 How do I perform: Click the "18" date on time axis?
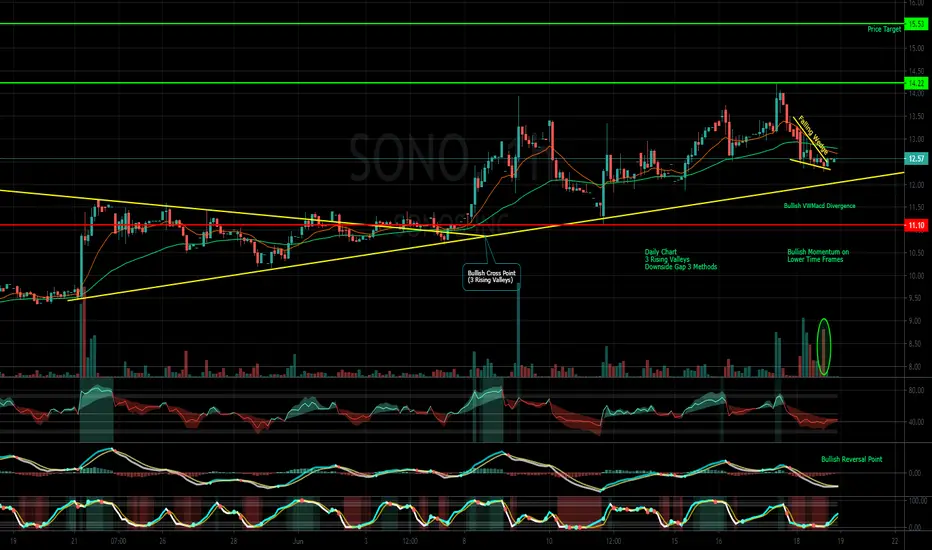click(796, 541)
